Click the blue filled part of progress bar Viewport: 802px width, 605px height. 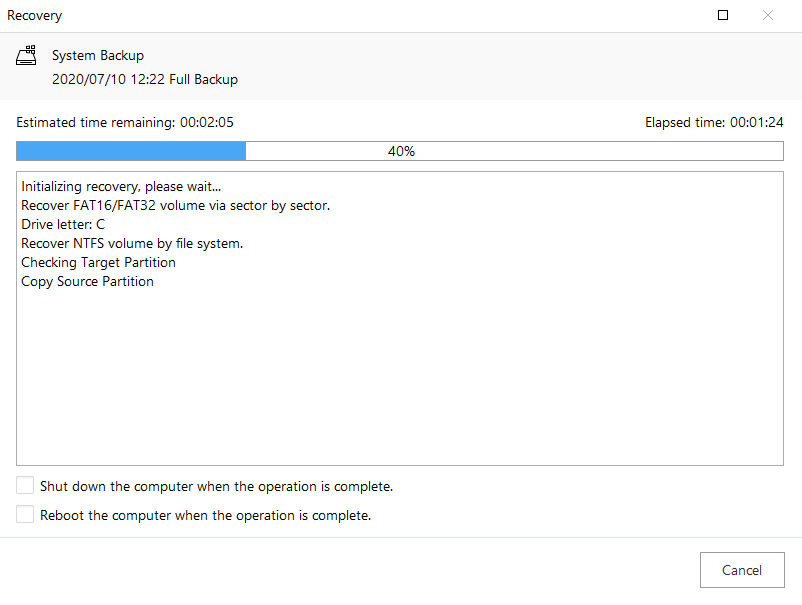131,151
